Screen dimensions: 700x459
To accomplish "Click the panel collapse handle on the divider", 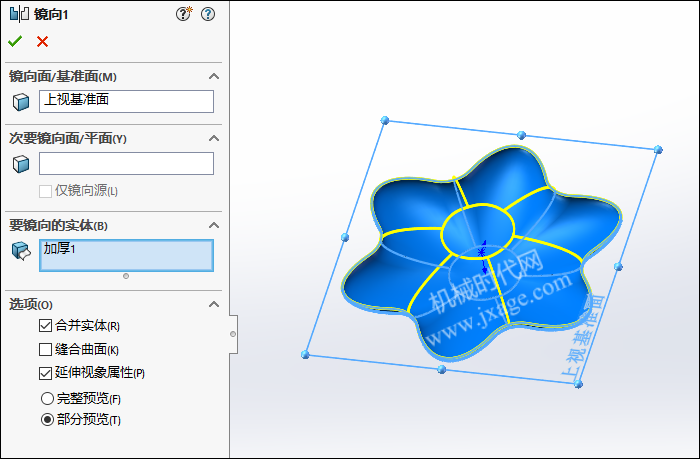I will point(233,334).
